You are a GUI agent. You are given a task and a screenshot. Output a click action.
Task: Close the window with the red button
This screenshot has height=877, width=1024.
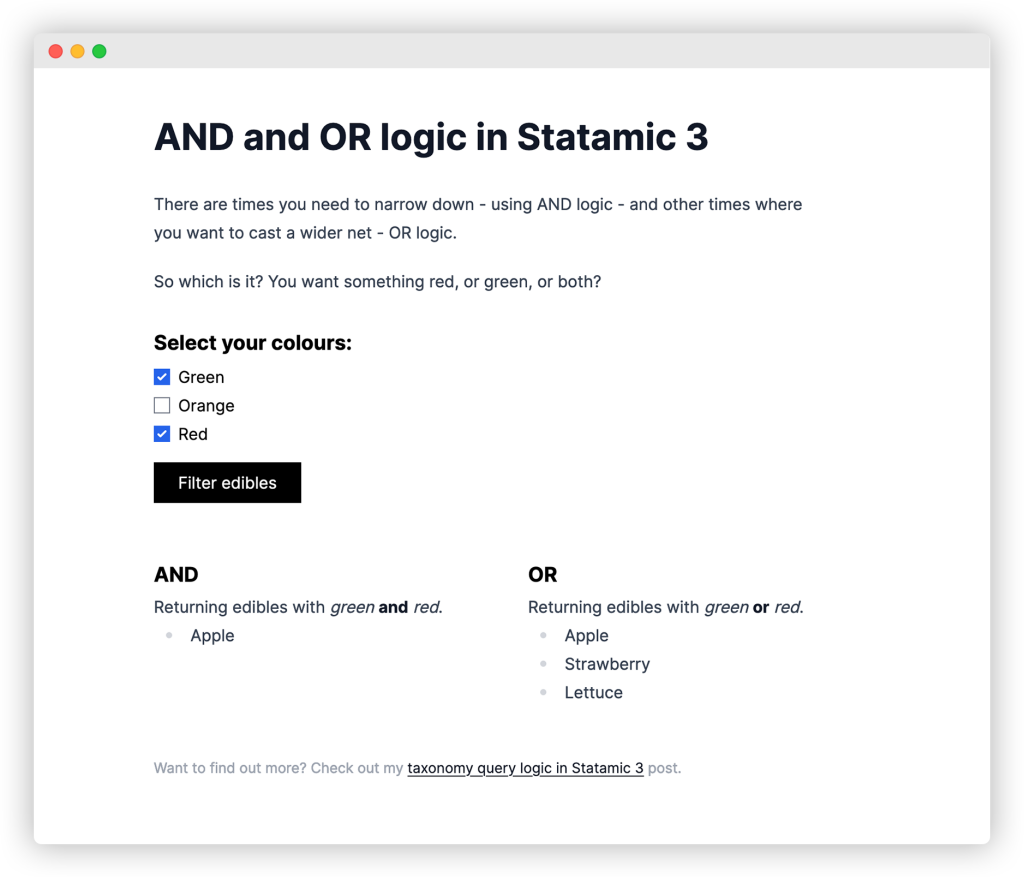point(56,51)
